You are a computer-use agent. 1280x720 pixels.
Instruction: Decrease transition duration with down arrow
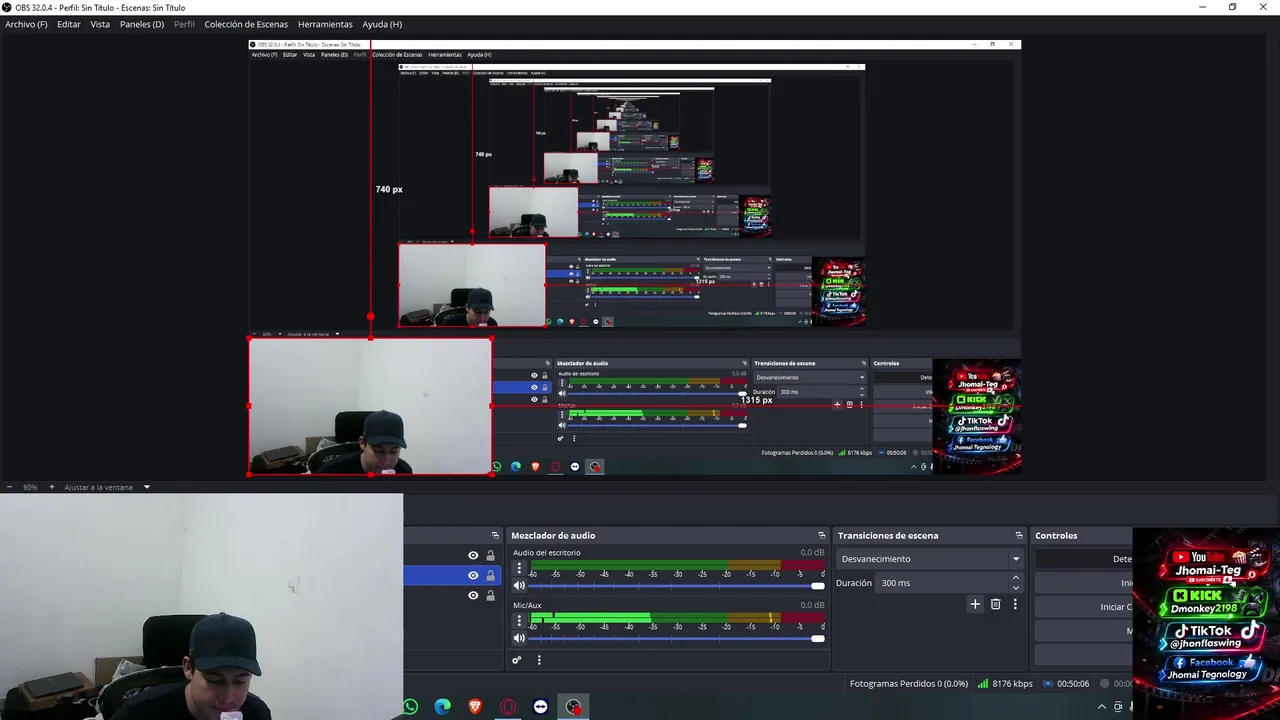pos(1016,588)
